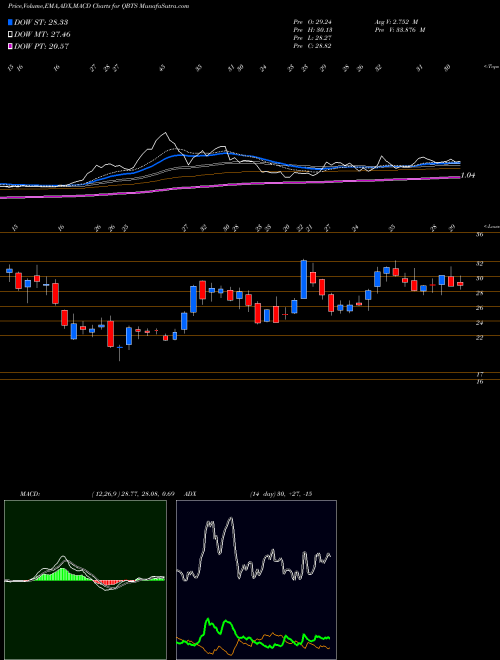Open the ADX indicator chart panel
The height and width of the screenshot is (660, 500).
[x=256, y=580]
